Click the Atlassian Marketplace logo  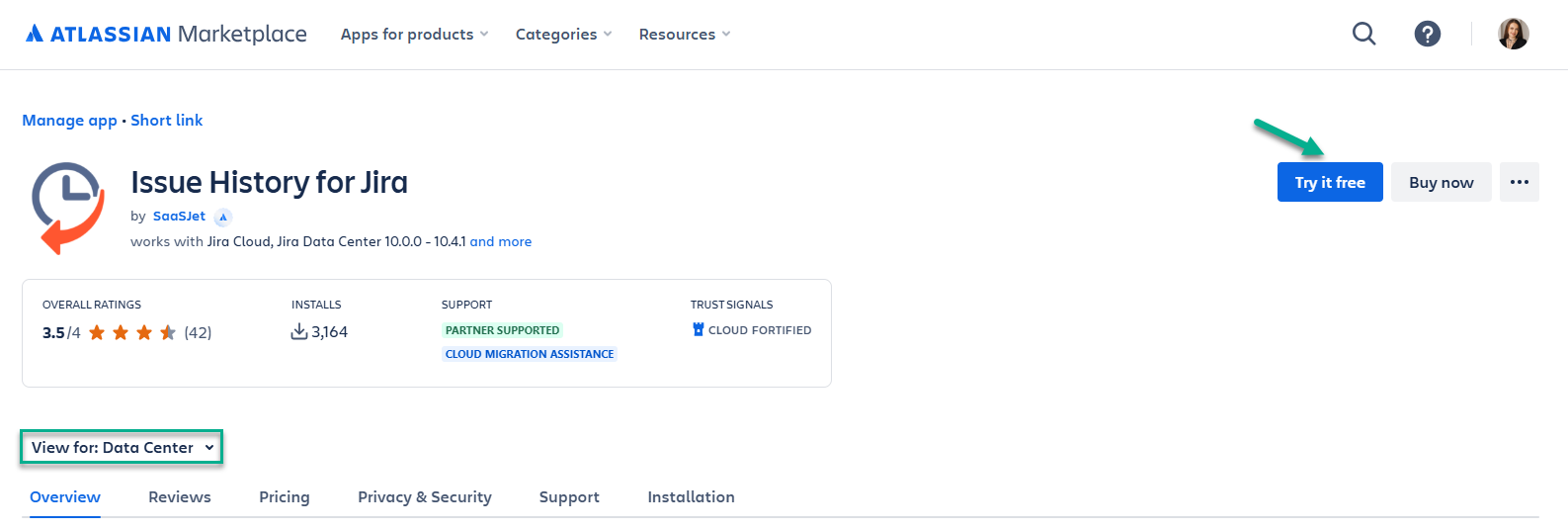point(166,34)
